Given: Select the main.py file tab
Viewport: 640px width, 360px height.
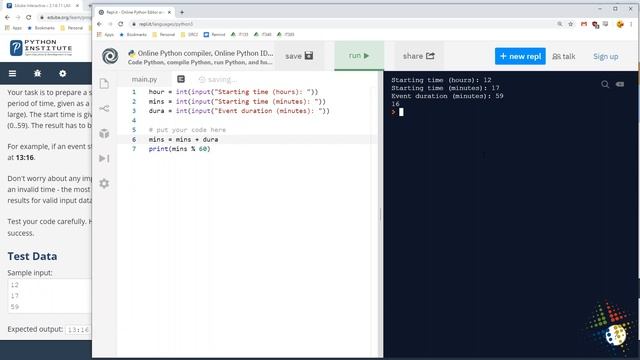Looking at the screenshot, I should pos(144,79).
